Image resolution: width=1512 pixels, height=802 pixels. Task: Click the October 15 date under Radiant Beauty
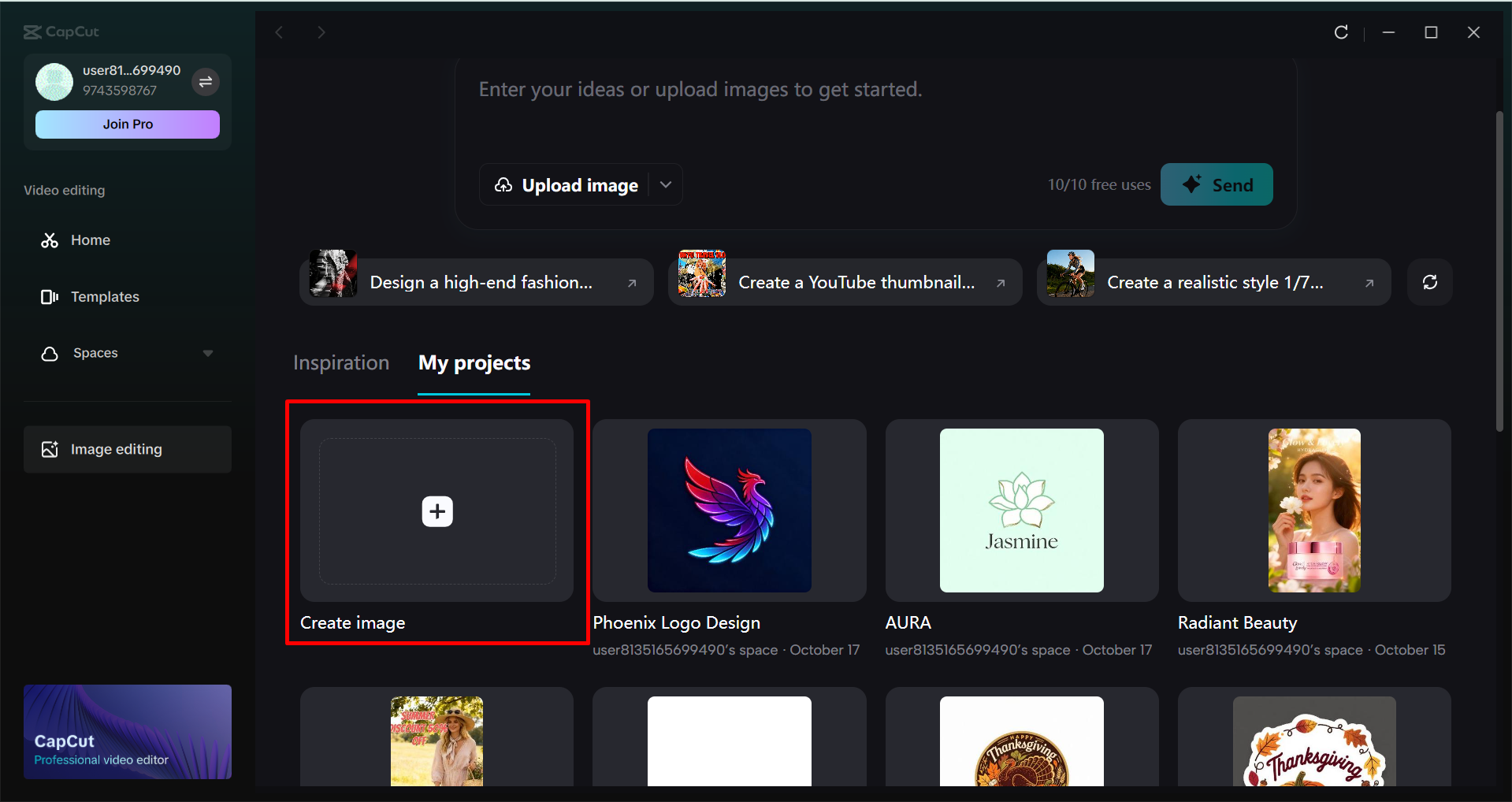coord(1410,650)
